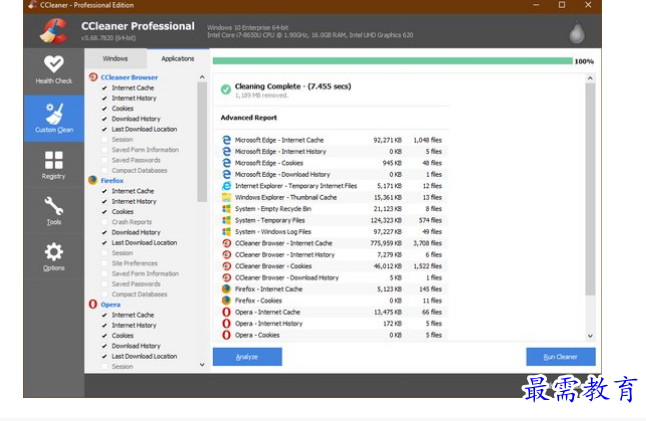The image size is (646, 421).
Task: Switch to the Windows tab
Action: pos(115,59)
